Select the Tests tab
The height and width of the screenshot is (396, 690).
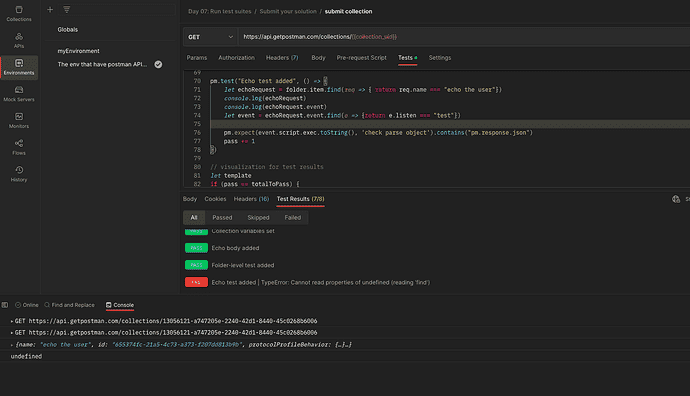point(407,58)
